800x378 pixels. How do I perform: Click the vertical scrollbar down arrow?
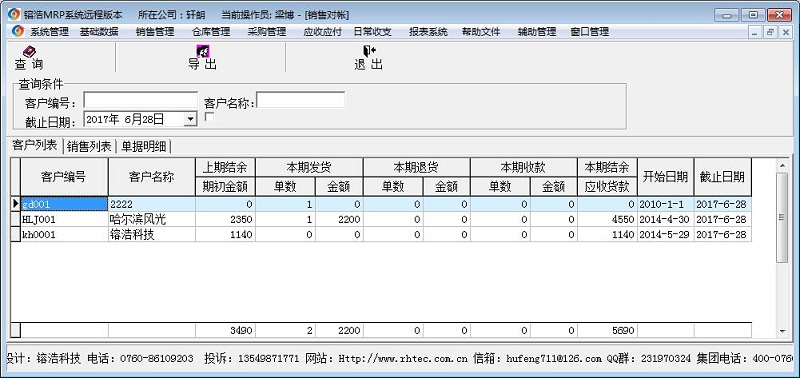(782, 331)
